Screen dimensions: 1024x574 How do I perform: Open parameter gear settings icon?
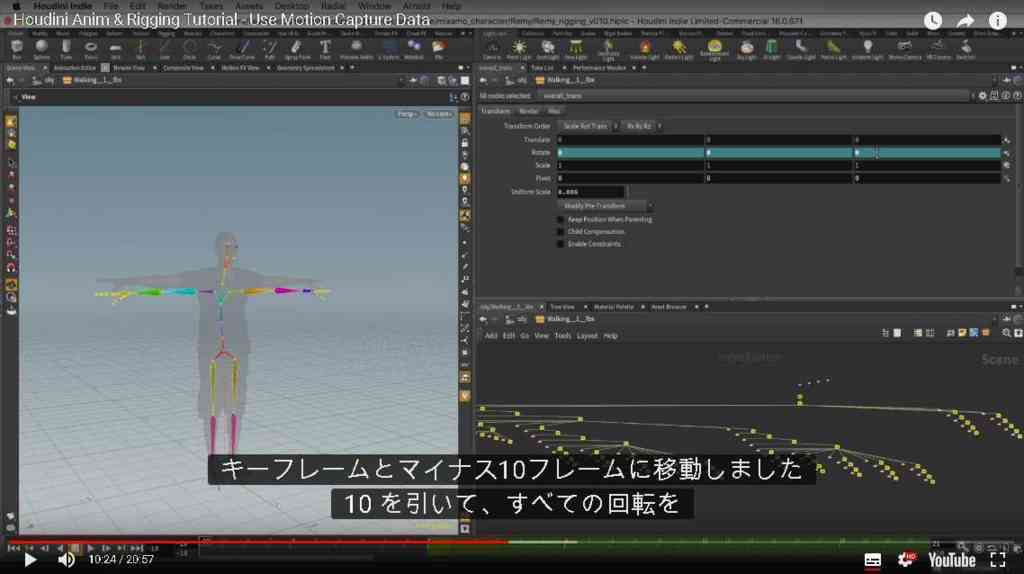tap(982, 95)
